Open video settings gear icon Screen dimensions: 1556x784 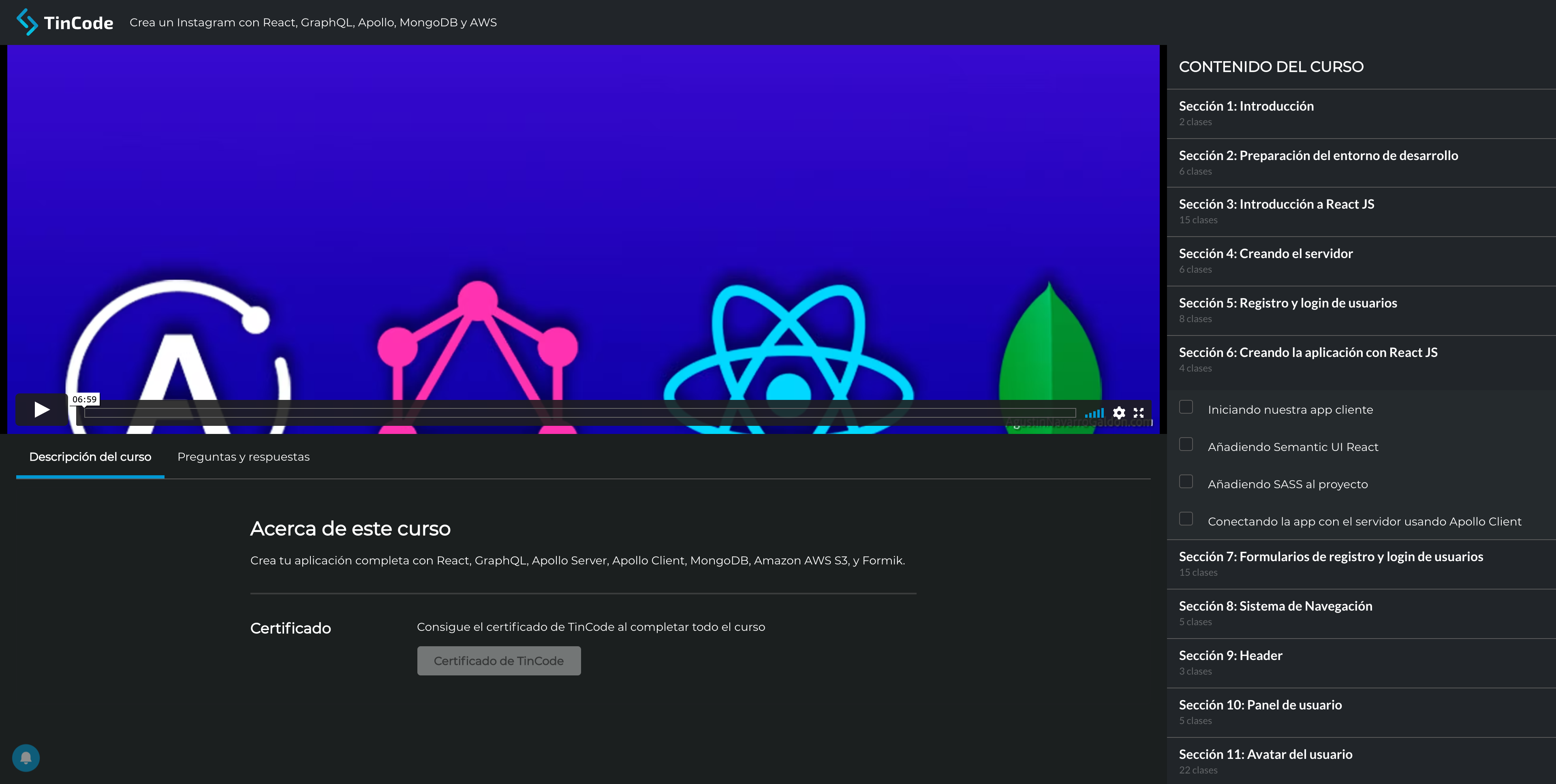1119,412
